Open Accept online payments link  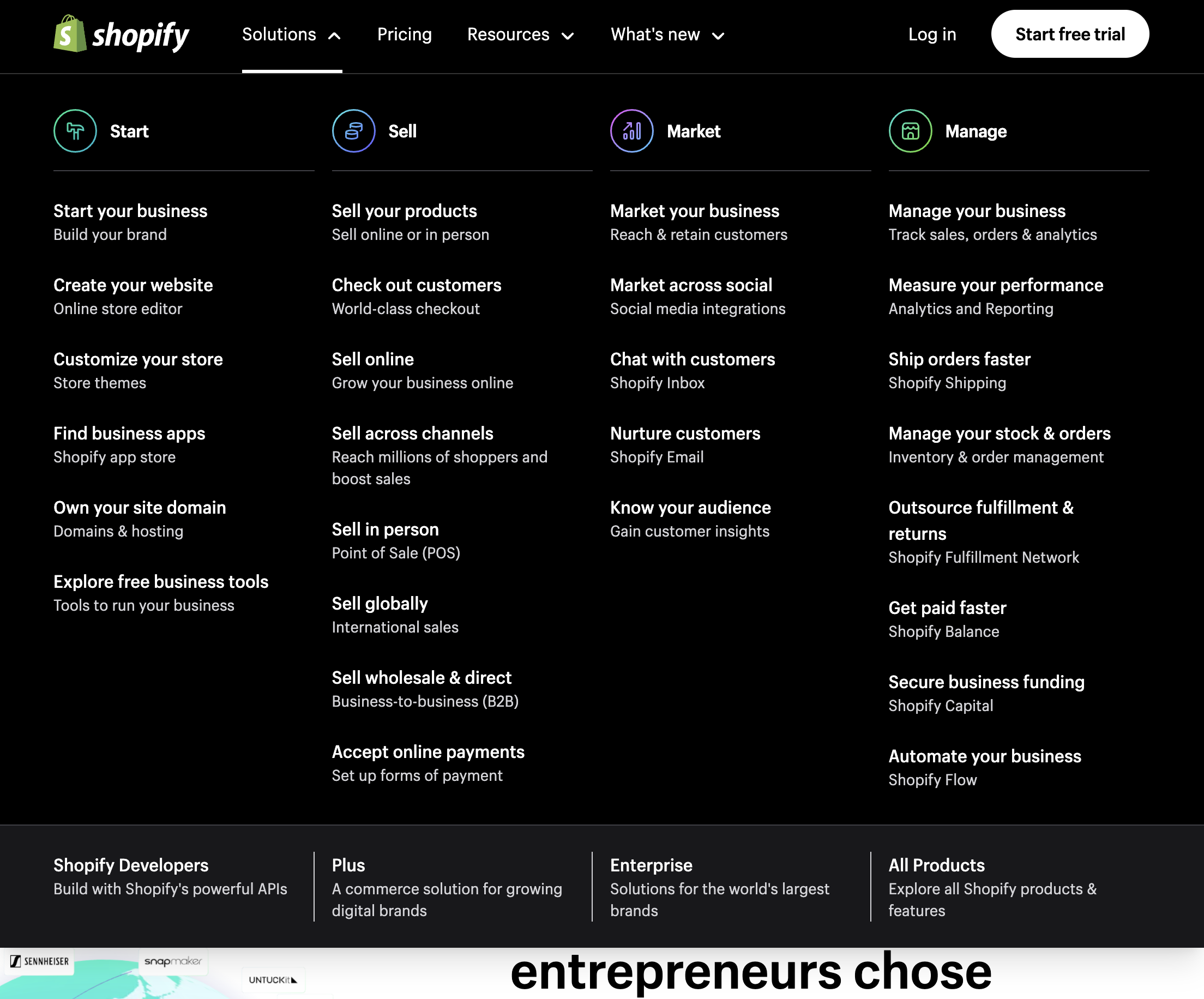coord(428,752)
